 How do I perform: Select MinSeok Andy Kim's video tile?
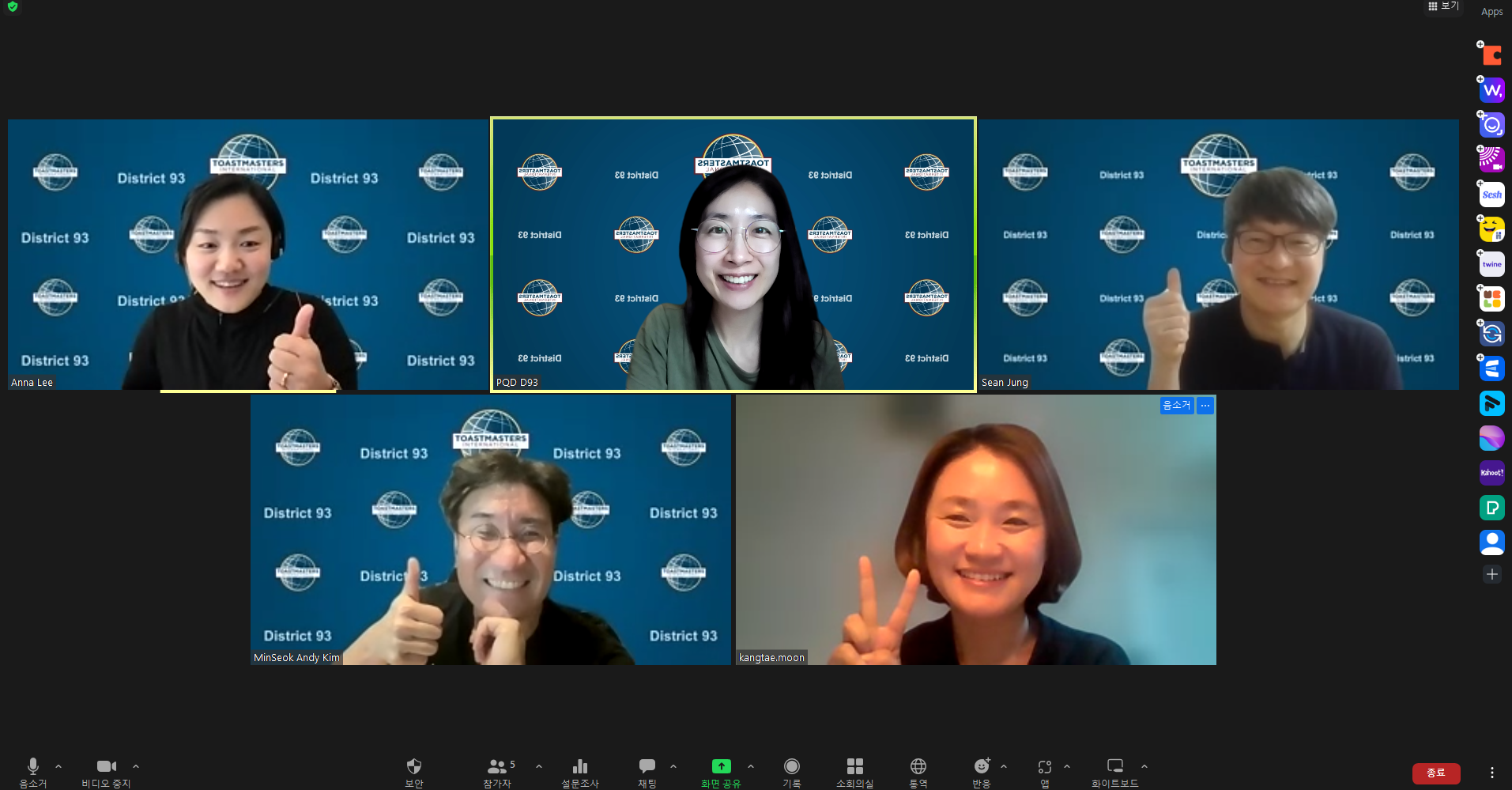491,530
